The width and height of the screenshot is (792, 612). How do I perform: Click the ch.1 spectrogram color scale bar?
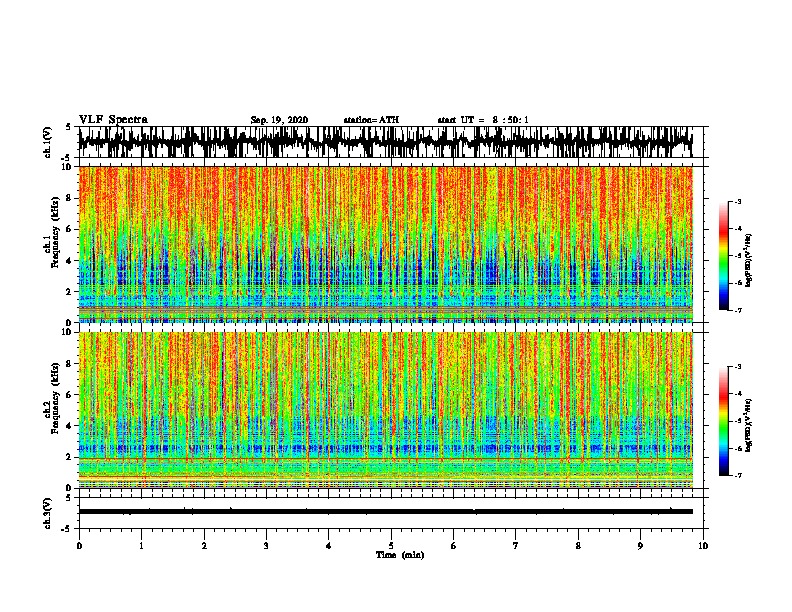pos(724,256)
